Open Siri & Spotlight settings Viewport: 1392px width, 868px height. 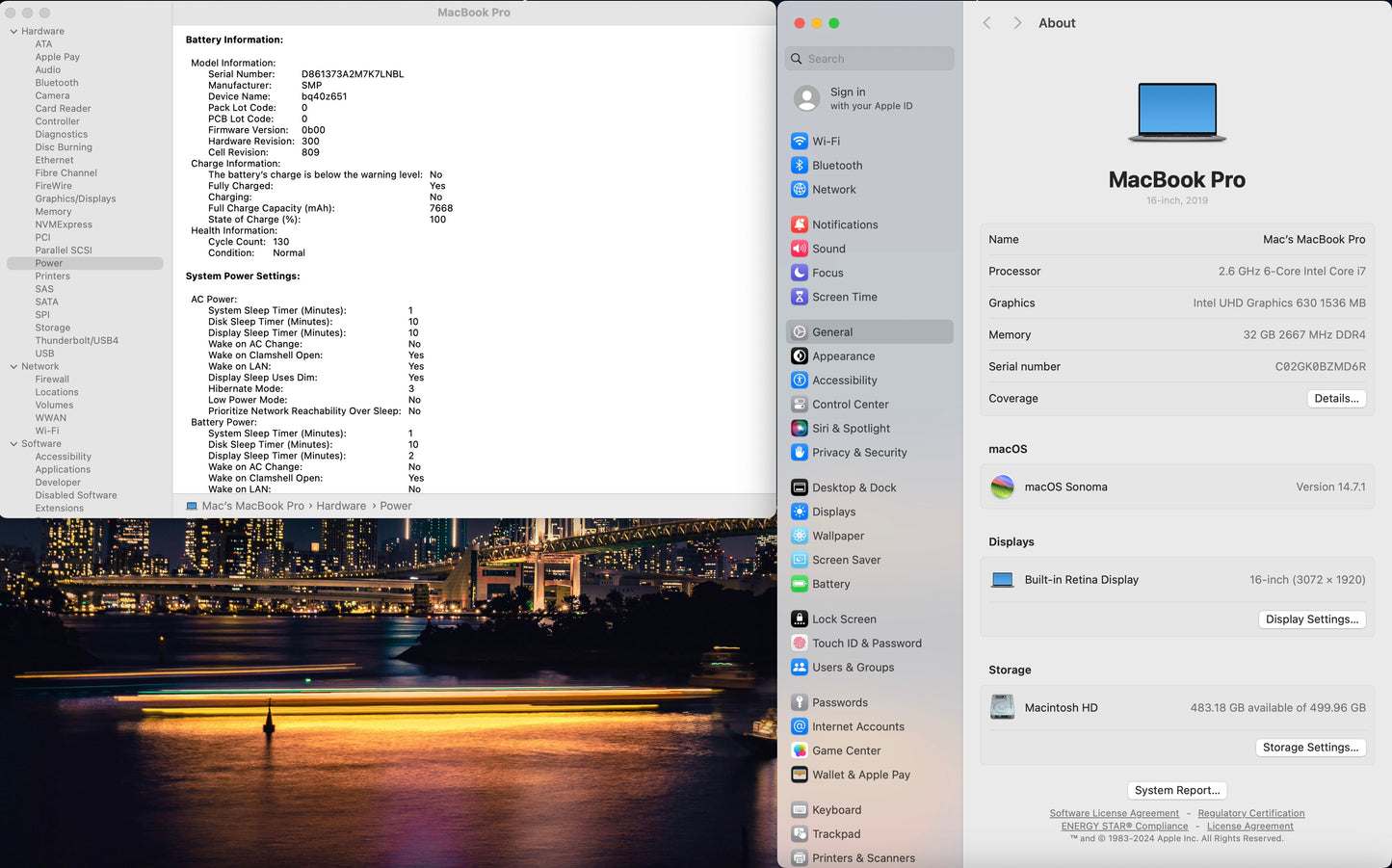click(850, 429)
